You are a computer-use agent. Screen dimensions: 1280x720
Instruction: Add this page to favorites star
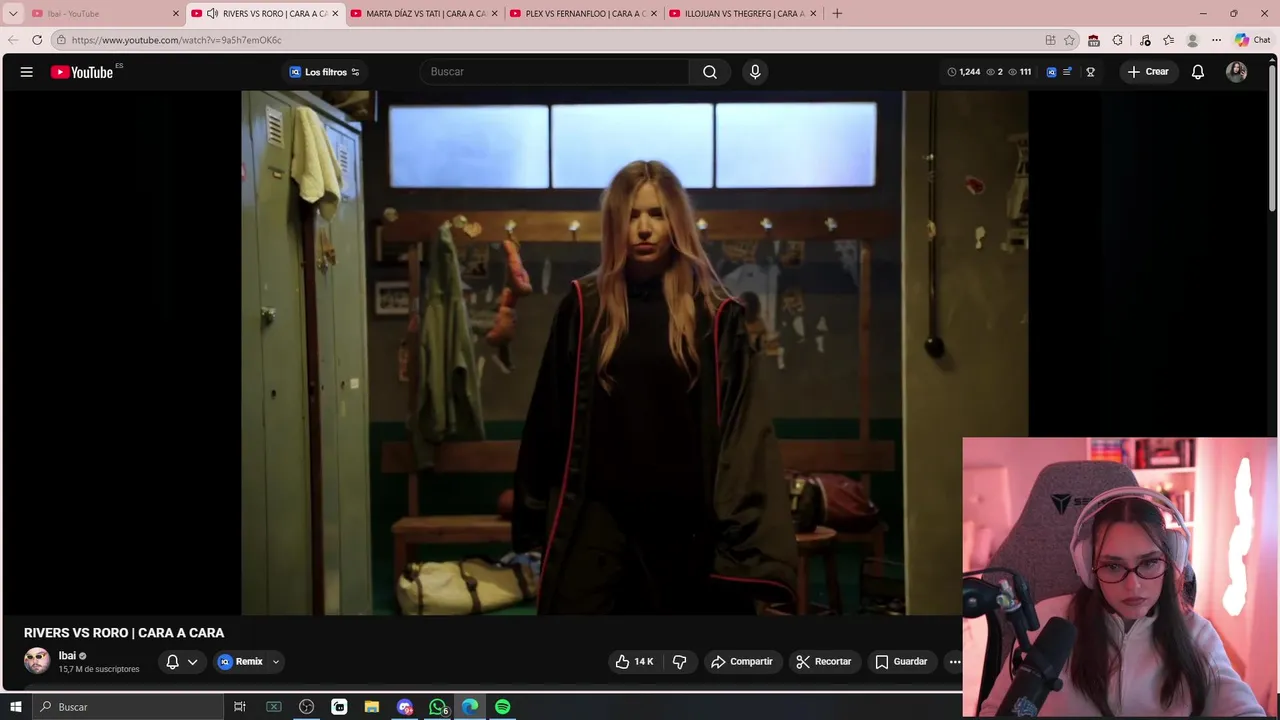[1069, 40]
